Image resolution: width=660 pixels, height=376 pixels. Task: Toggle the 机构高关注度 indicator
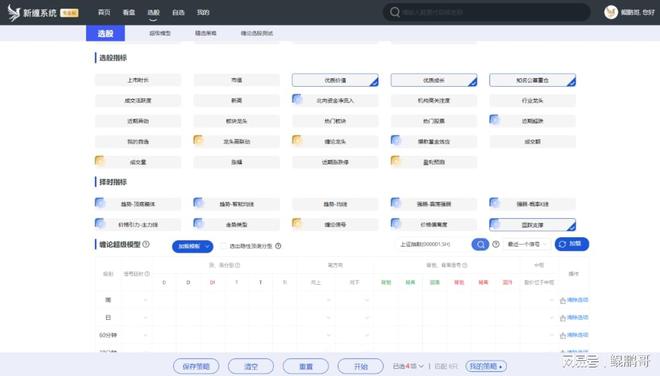434,101
